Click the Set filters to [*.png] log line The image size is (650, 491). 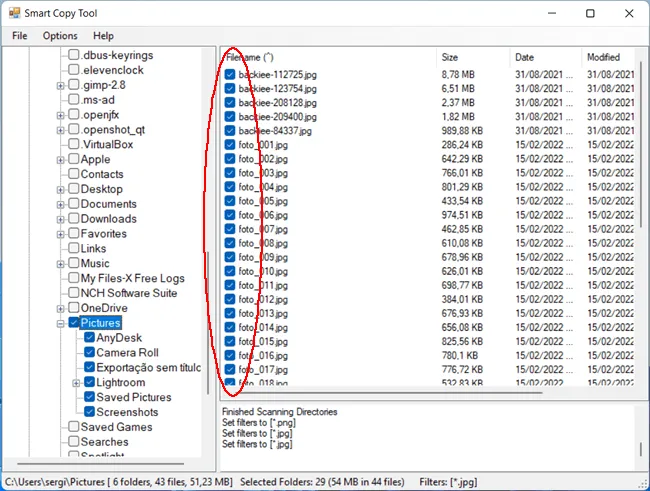point(259,423)
